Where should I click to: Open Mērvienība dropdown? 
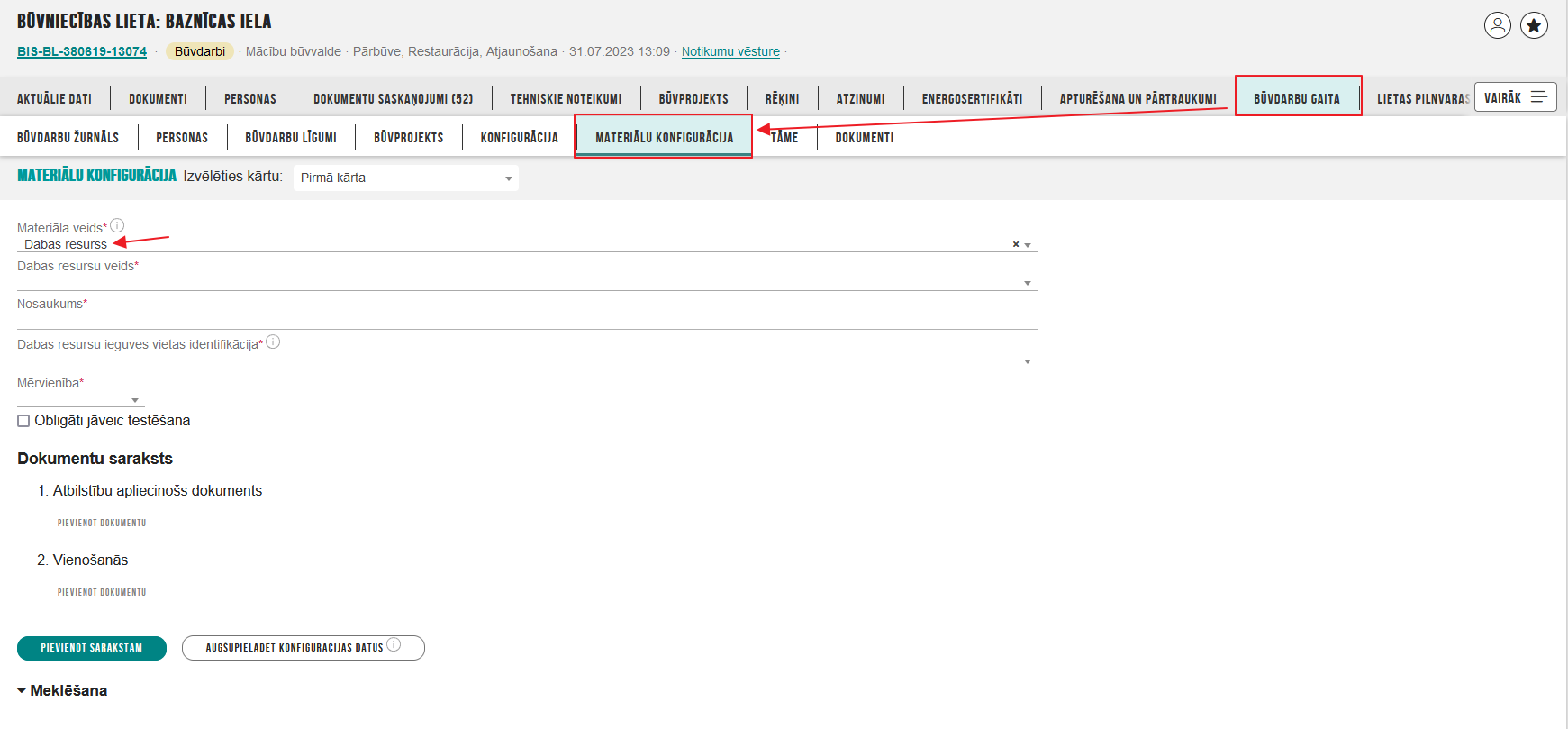(x=81, y=399)
